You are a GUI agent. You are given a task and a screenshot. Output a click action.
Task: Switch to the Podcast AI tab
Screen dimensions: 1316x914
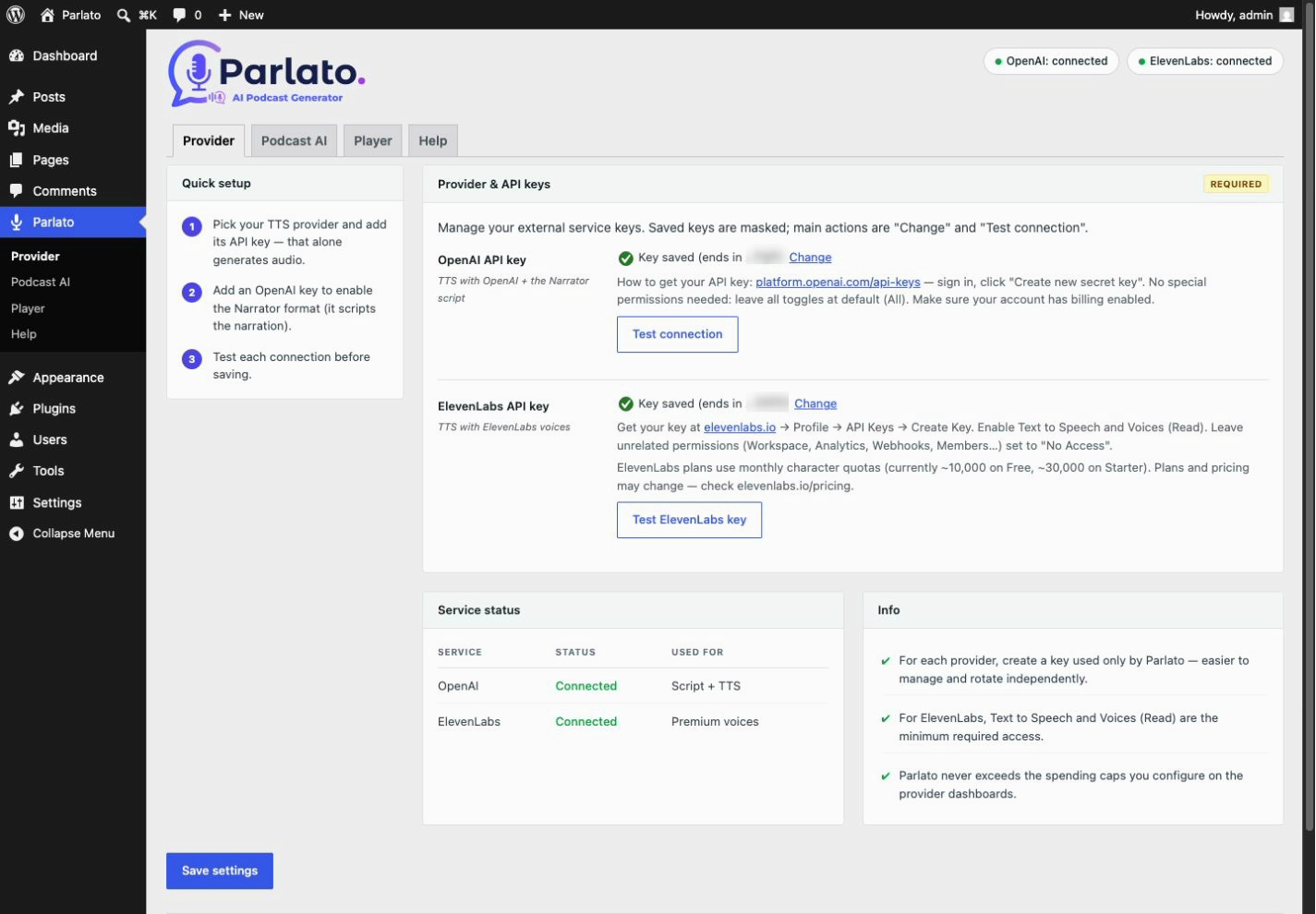coord(294,140)
